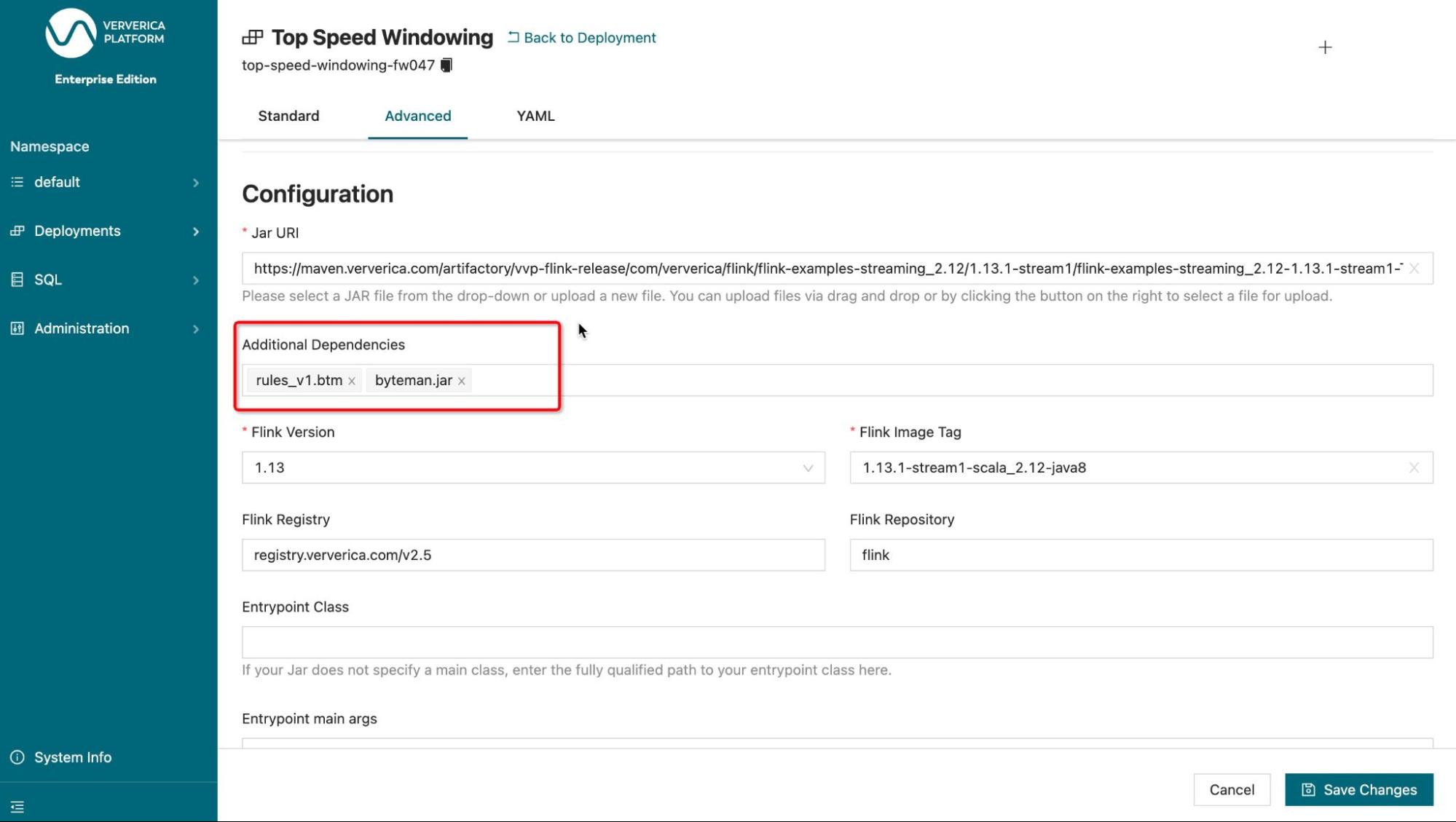Remove the byteman.jar dependency
1456x822 pixels.
point(460,380)
